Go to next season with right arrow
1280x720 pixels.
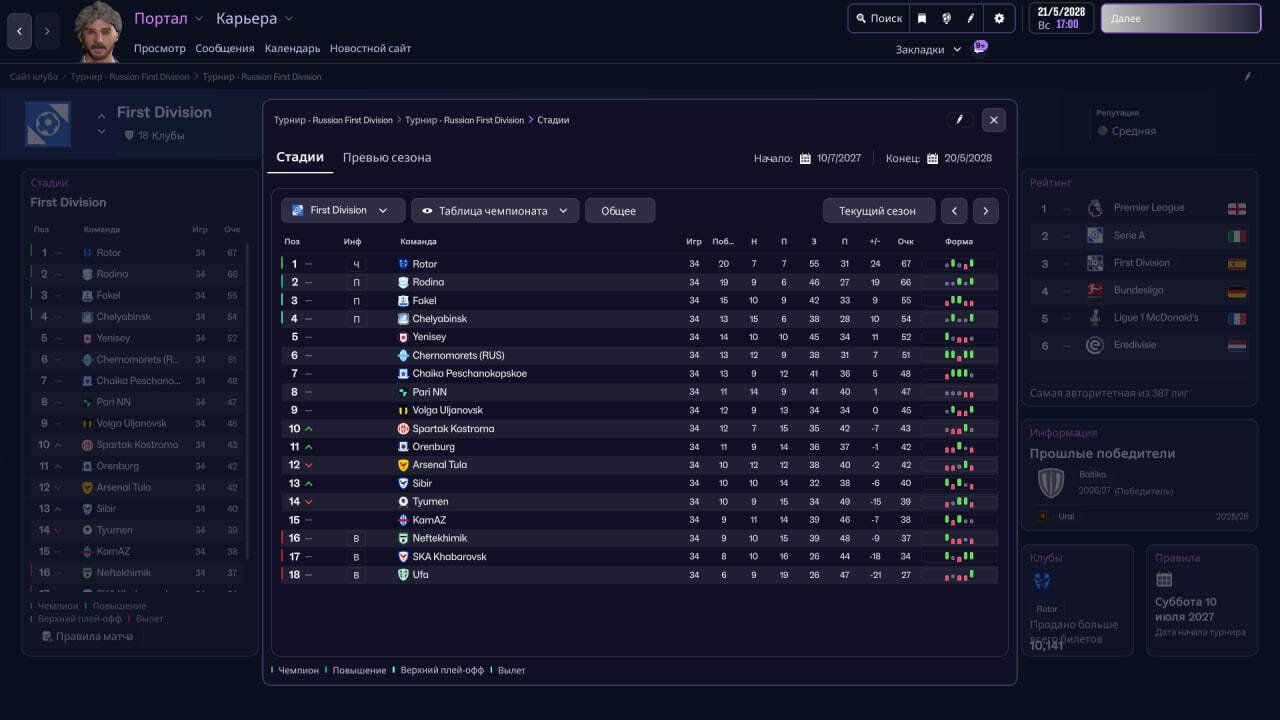[986, 211]
